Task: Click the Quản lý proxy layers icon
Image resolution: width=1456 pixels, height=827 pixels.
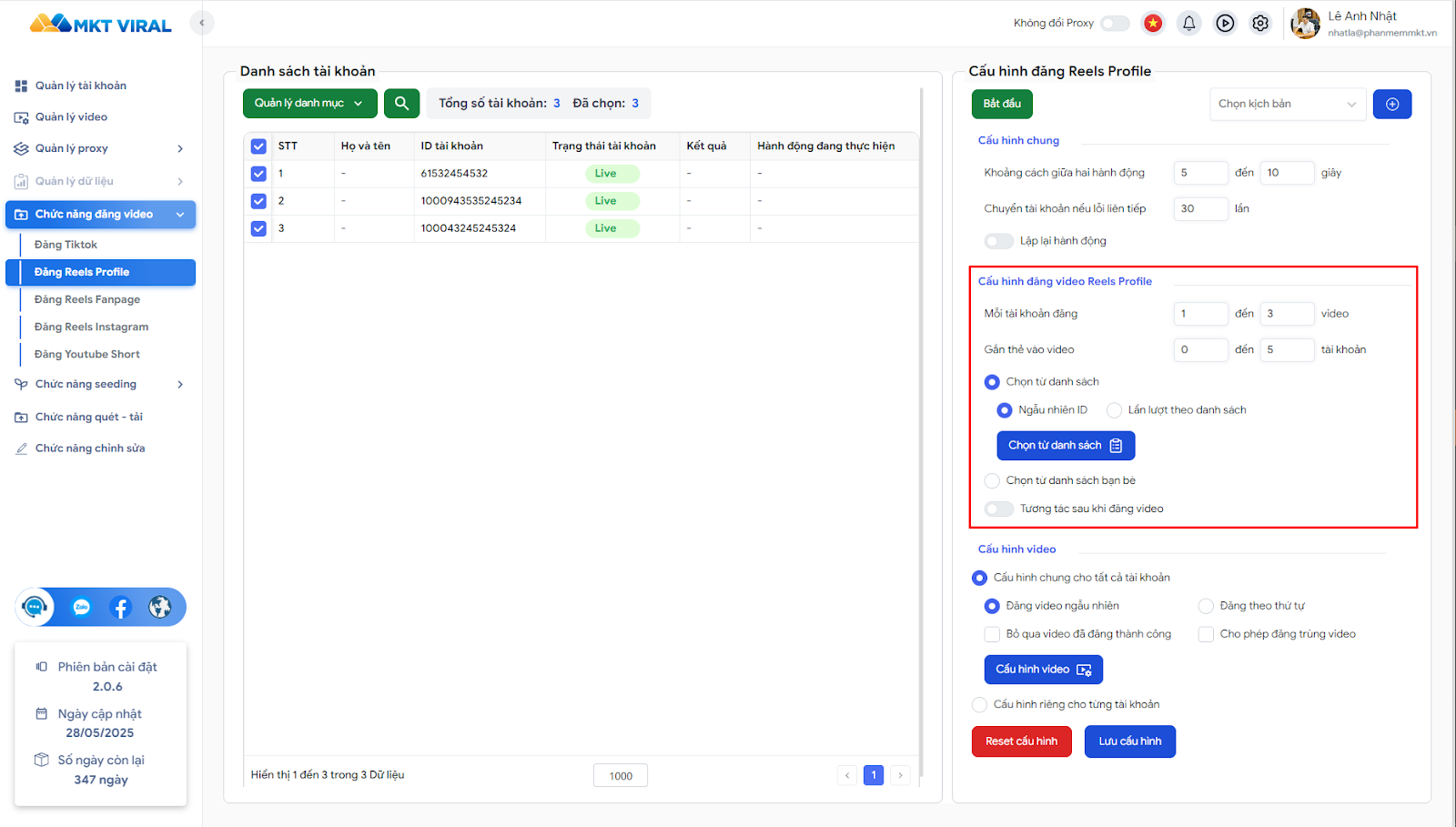Action: point(21,148)
